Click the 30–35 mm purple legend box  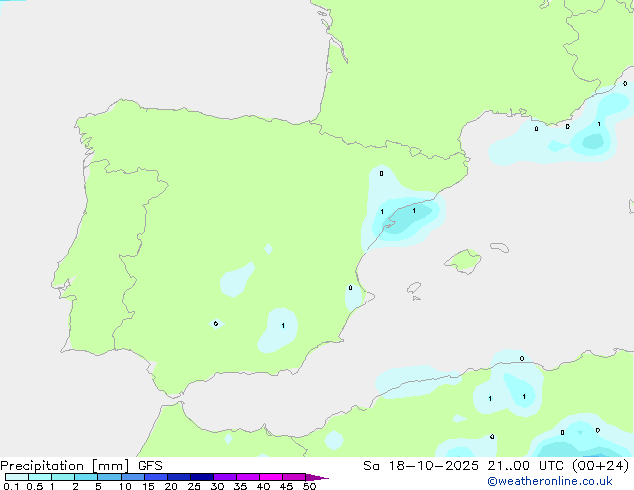click(x=225, y=477)
